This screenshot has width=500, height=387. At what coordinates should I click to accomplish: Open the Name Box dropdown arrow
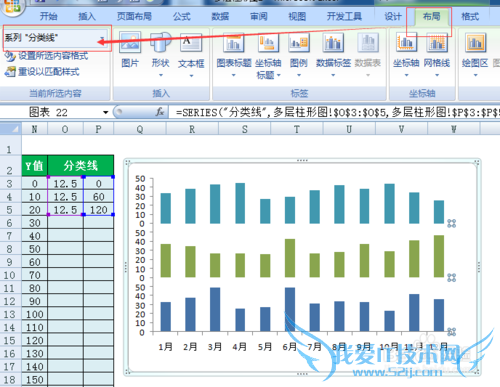point(105,112)
